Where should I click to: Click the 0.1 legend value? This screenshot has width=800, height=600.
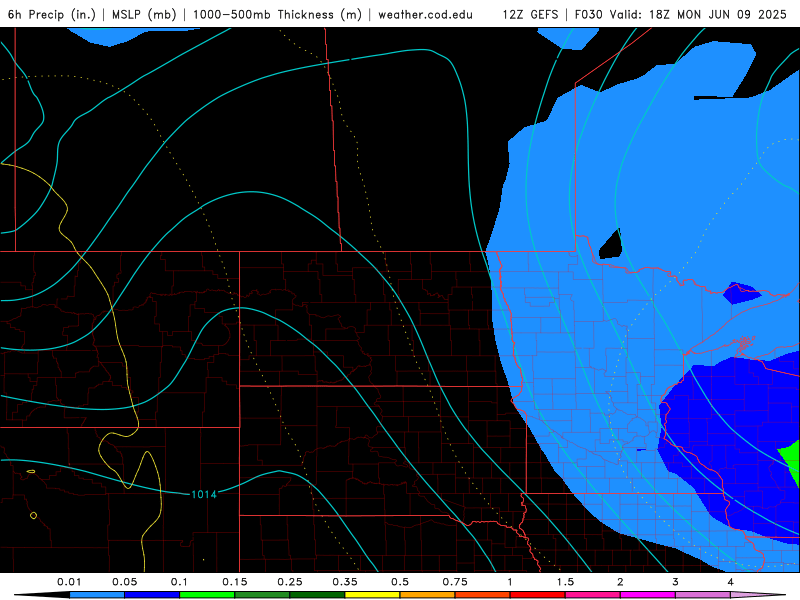click(x=179, y=582)
